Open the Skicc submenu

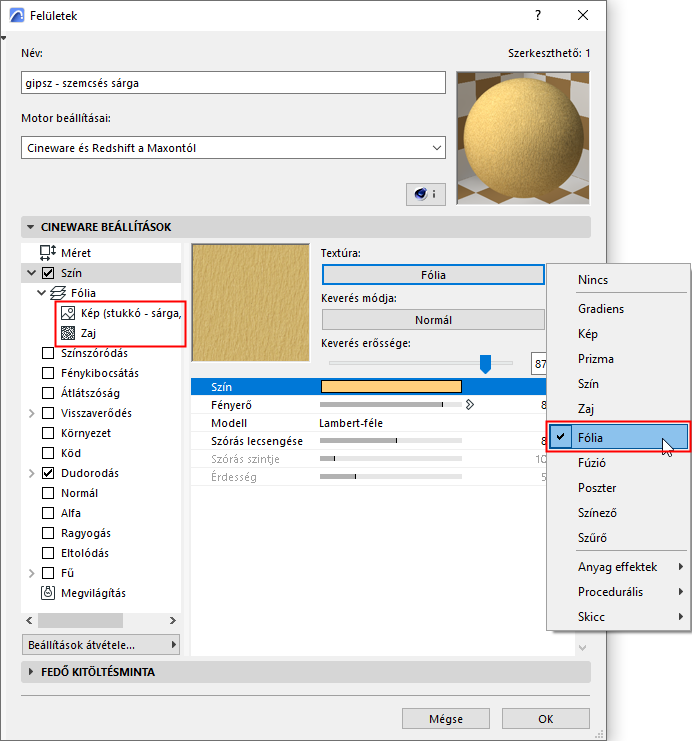coord(618,617)
